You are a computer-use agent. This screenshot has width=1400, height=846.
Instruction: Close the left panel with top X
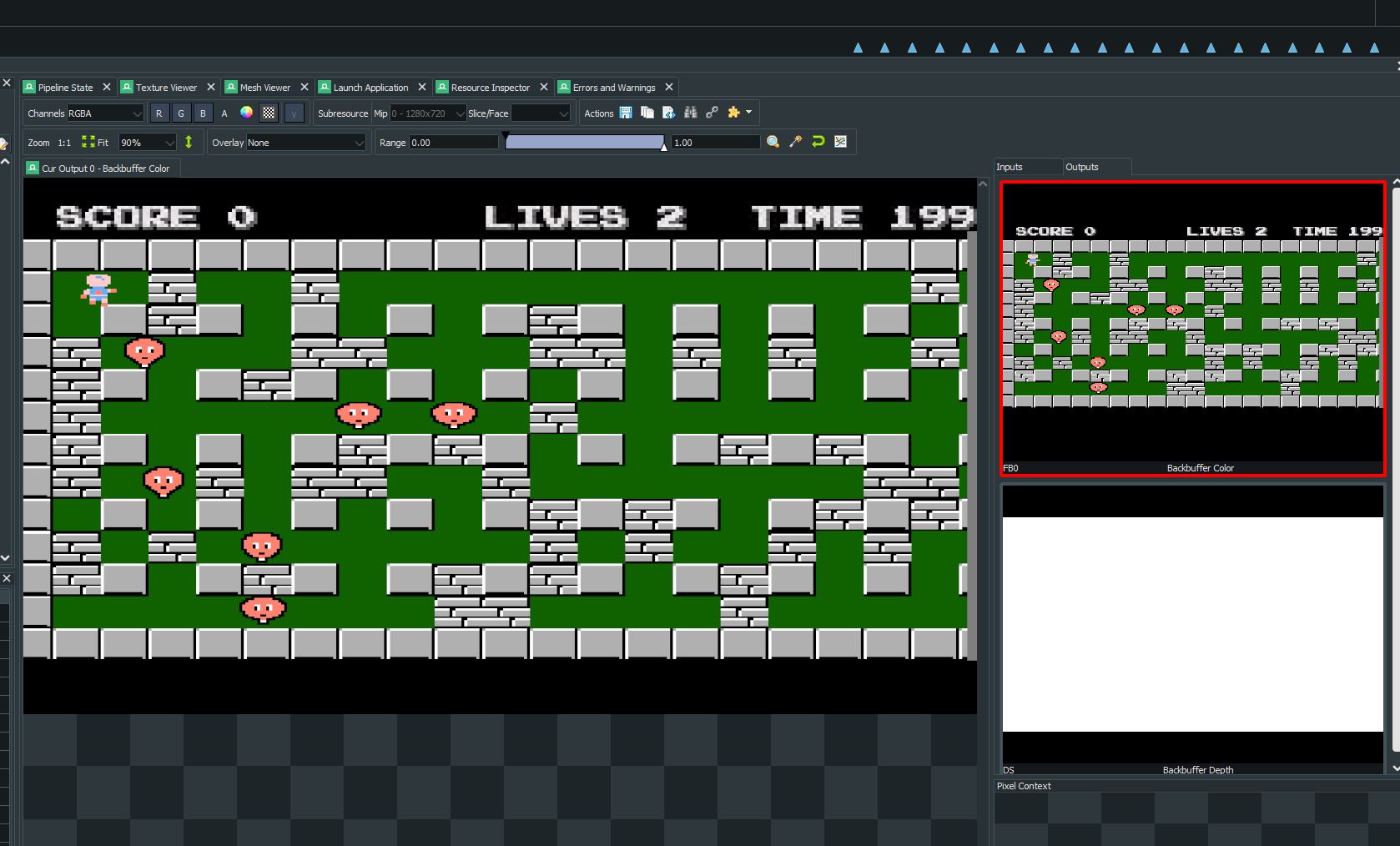coord(7,83)
